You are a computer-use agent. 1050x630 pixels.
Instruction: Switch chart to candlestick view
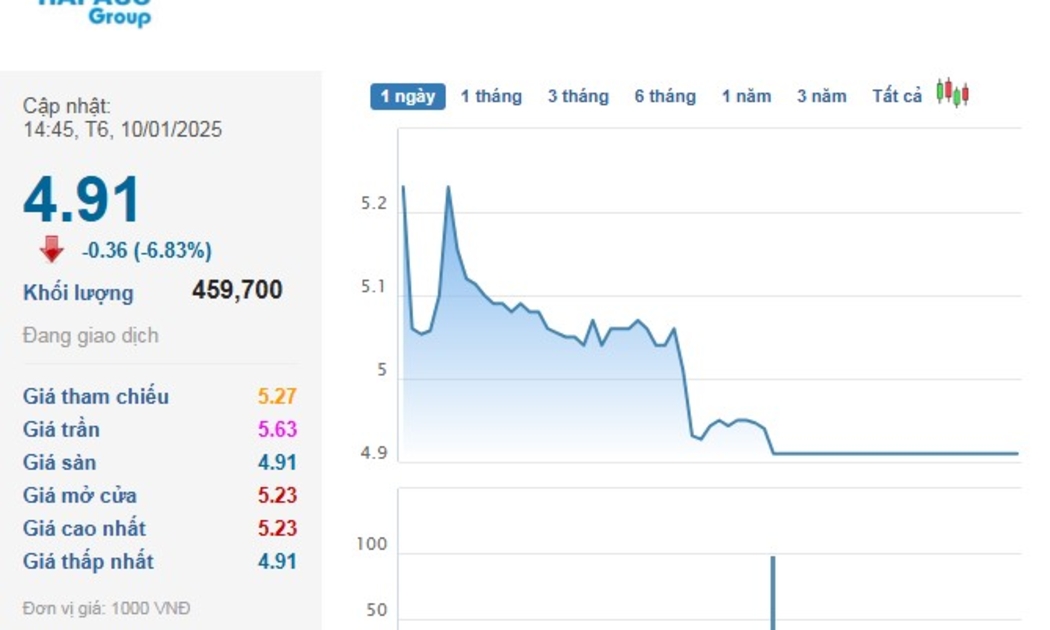tap(952, 94)
